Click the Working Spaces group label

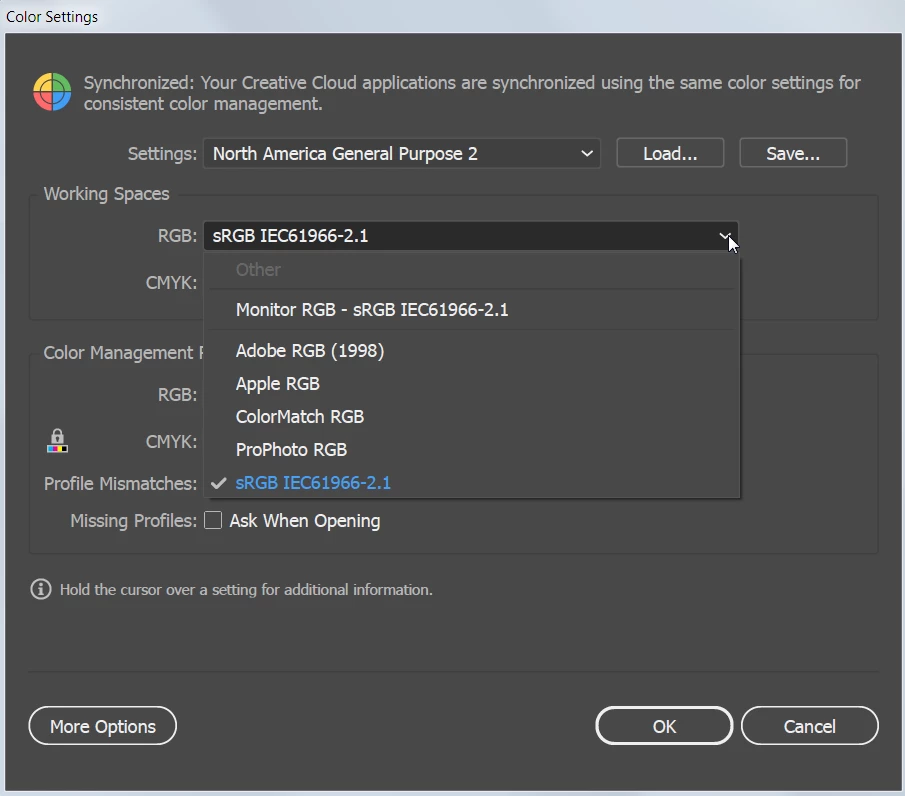pos(107,194)
